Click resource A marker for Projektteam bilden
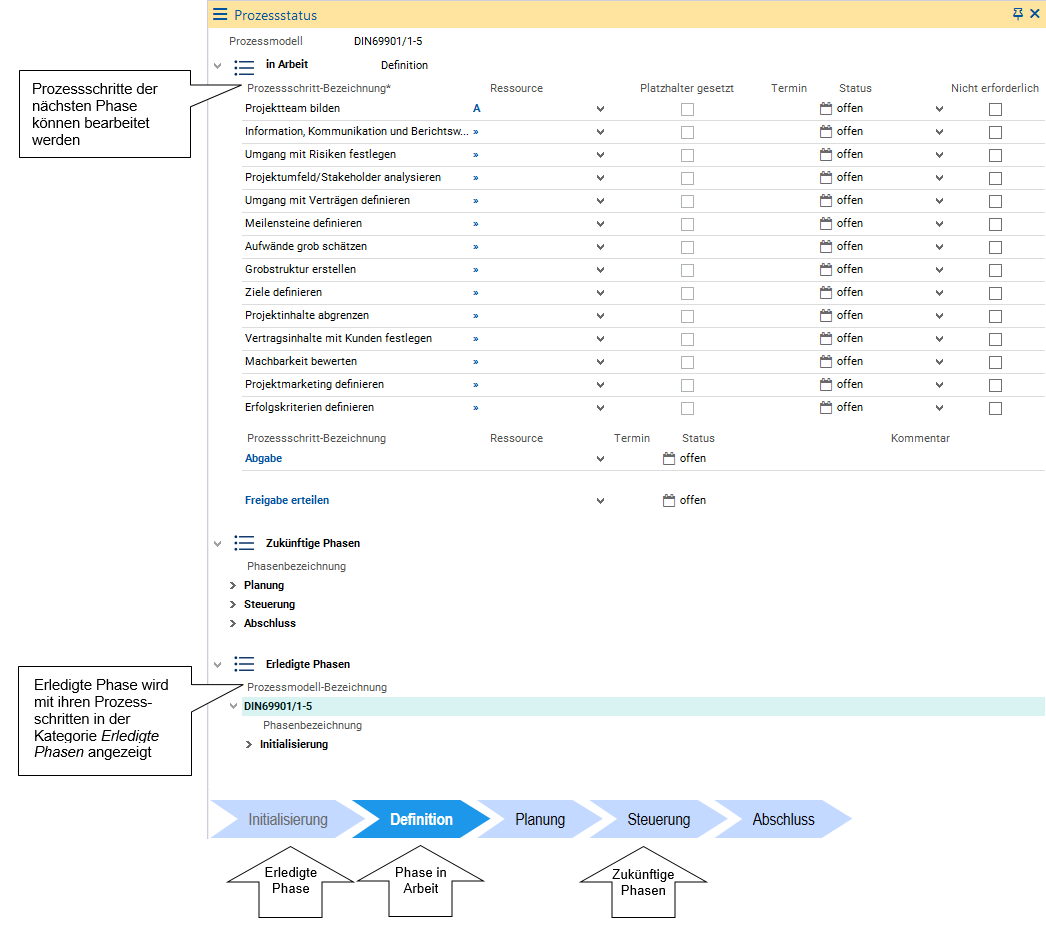This screenshot has height=928, width=1046. (476, 108)
